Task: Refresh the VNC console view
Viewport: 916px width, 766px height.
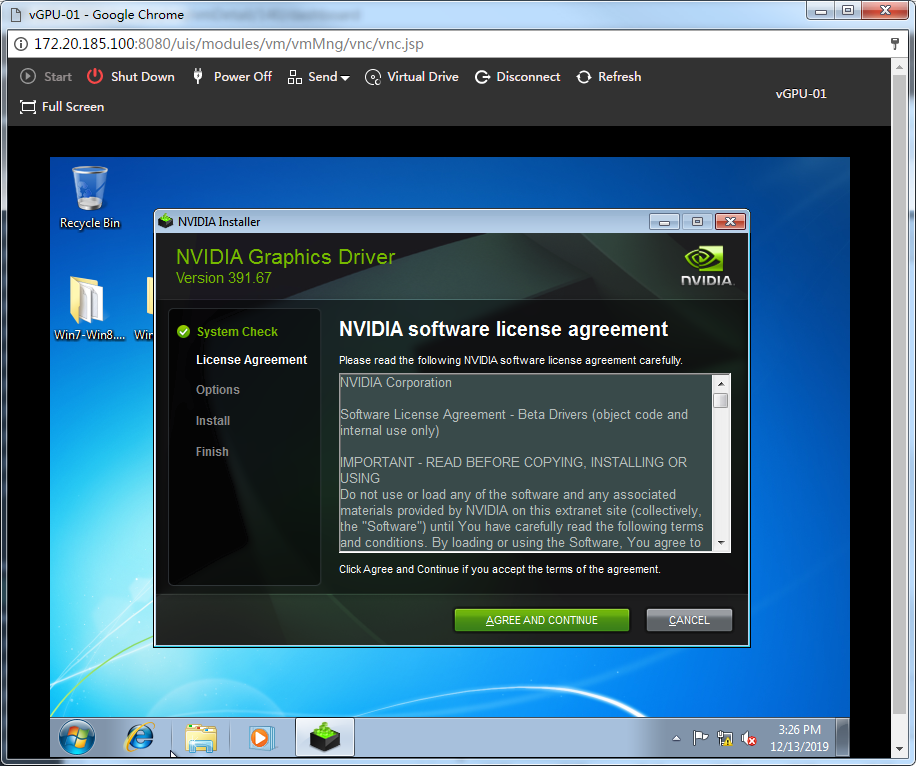Action: pos(608,77)
